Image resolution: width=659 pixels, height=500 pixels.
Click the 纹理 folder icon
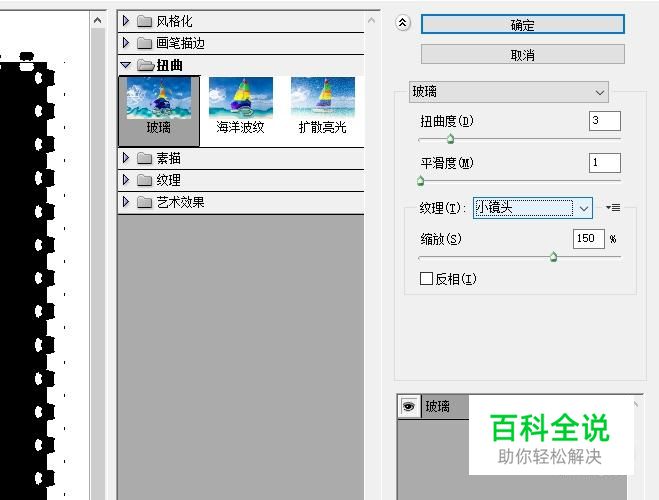[x=145, y=180]
